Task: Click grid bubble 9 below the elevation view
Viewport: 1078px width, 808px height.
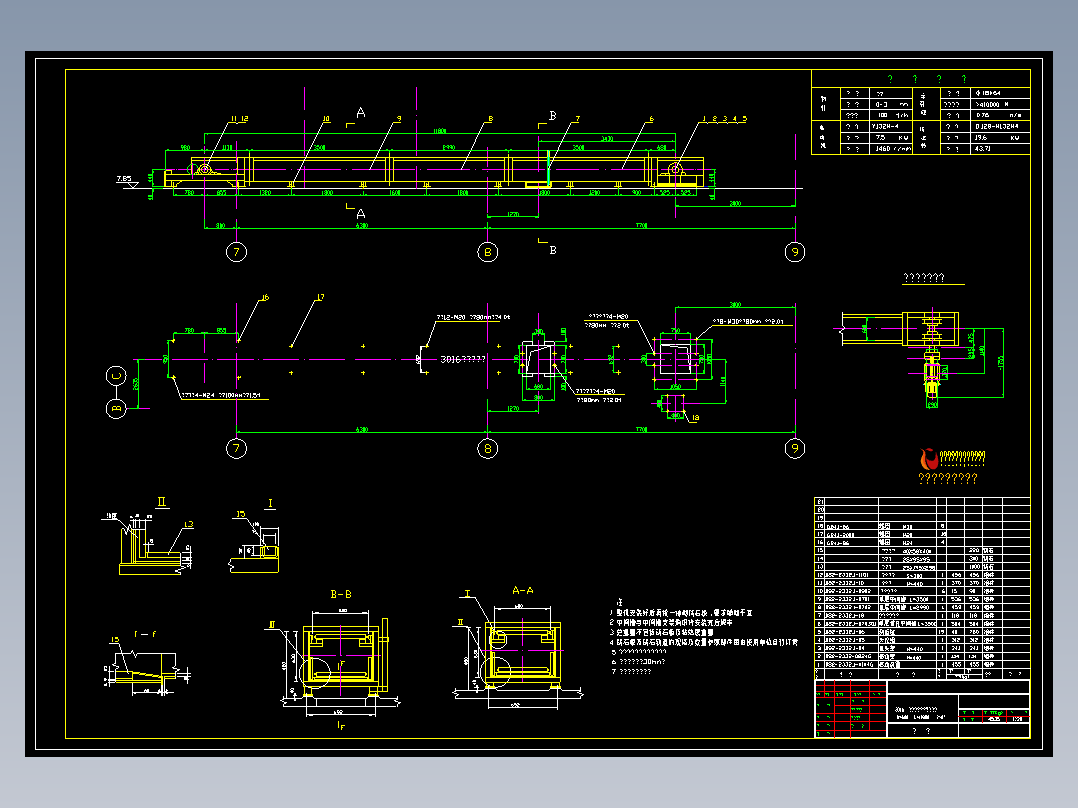Action: (x=795, y=252)
